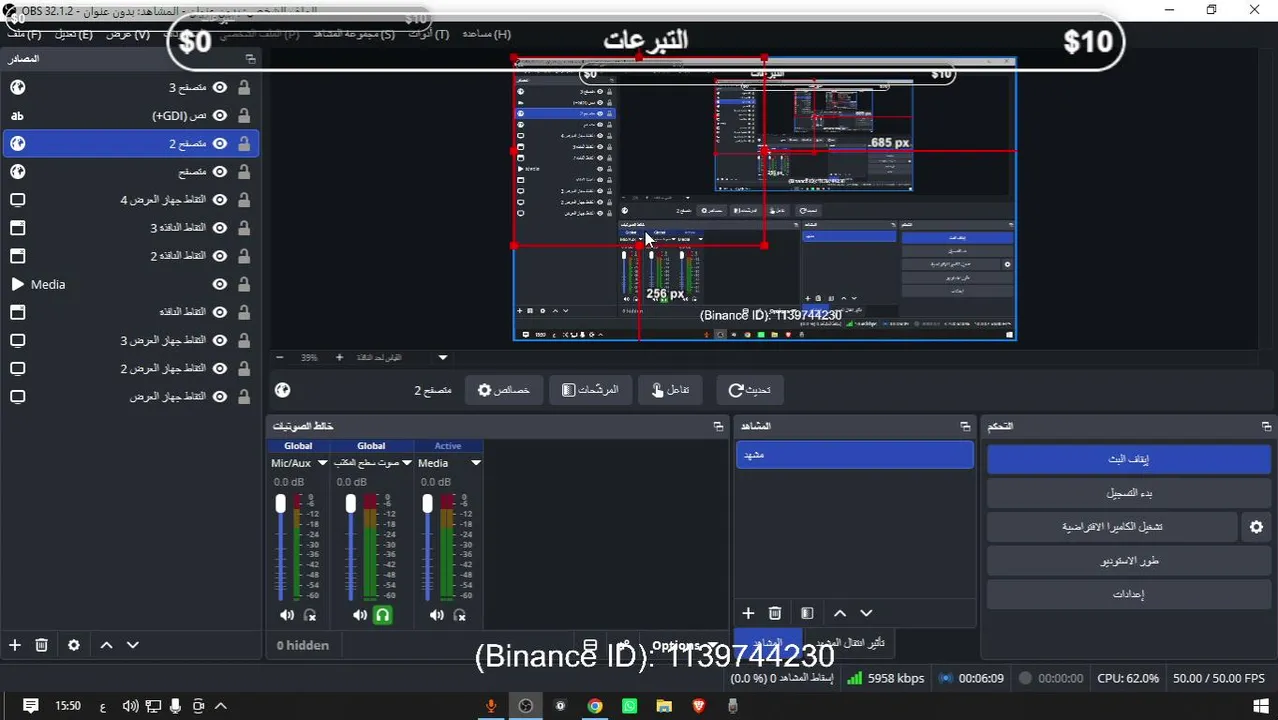Screen dimensions: 1278x720
Task: Toggle monitoring headphones on Media channel
Action: point(460,615)
